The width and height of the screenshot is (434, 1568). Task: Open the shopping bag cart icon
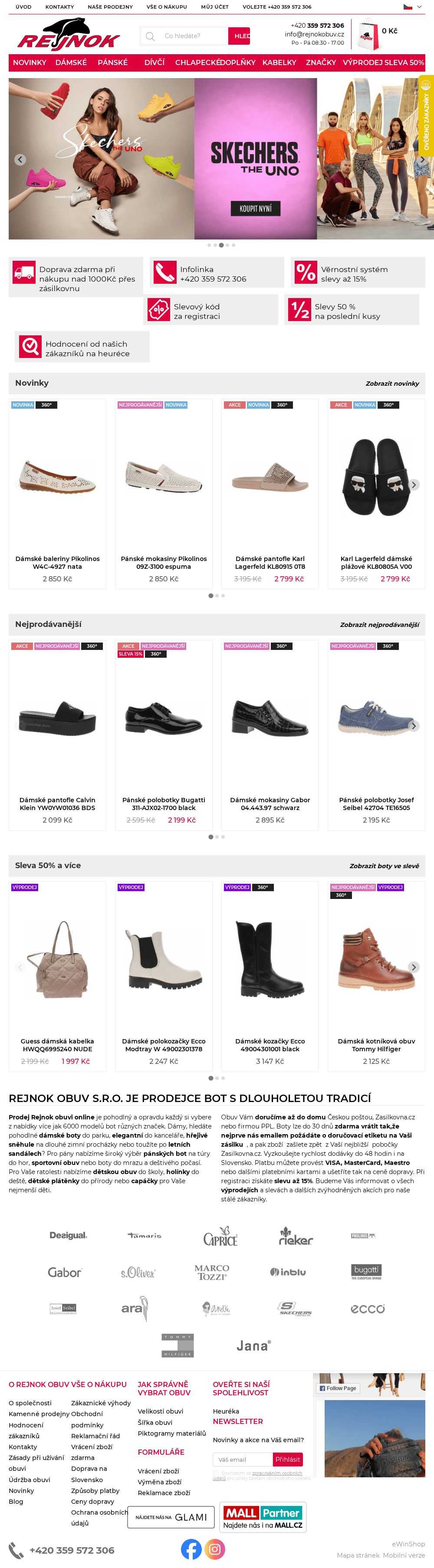pyautogui.click(x=367, y=35)
